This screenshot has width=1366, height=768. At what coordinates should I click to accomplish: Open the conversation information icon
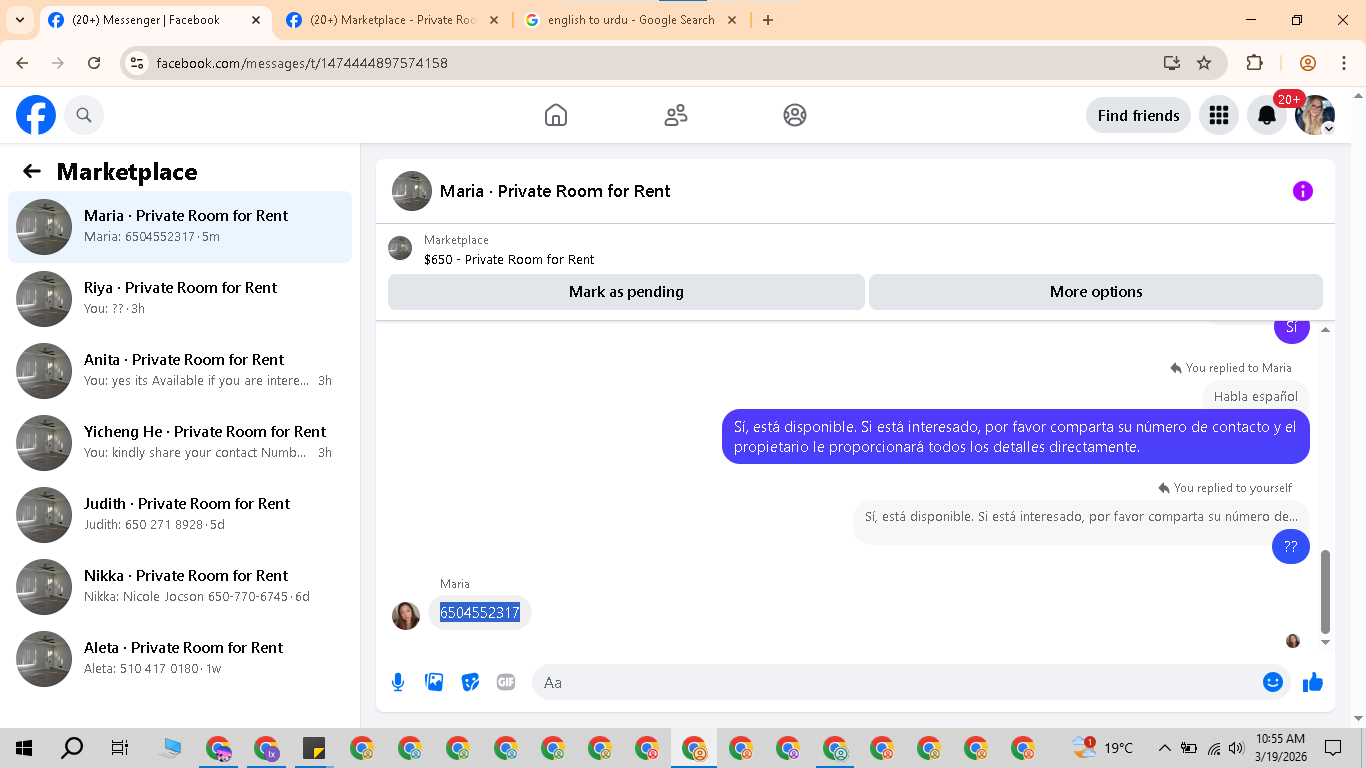1302,191
